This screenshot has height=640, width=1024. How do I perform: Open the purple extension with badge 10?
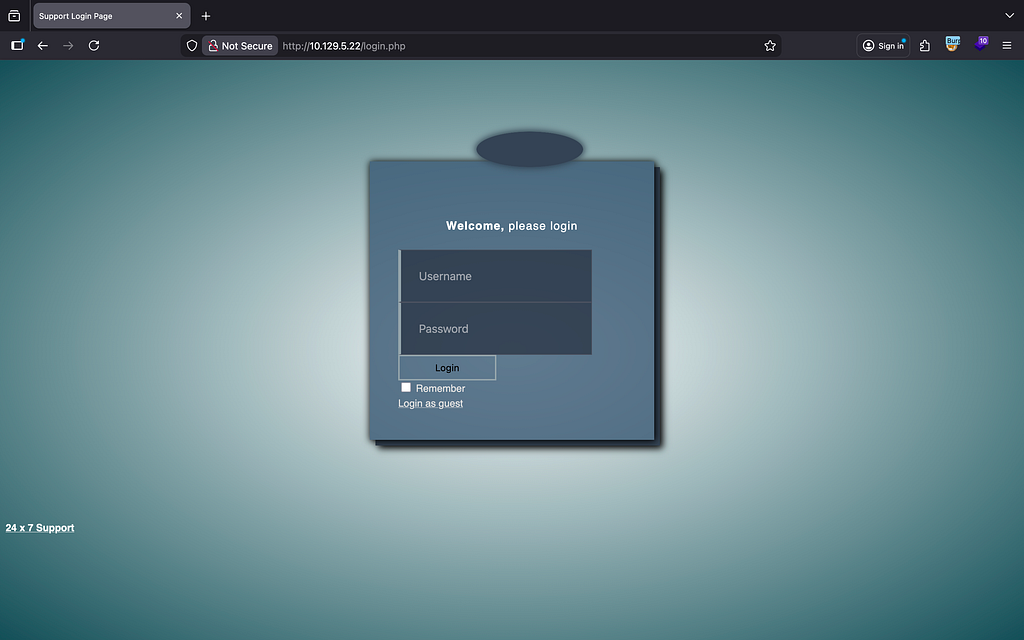(x=981, y=44)
